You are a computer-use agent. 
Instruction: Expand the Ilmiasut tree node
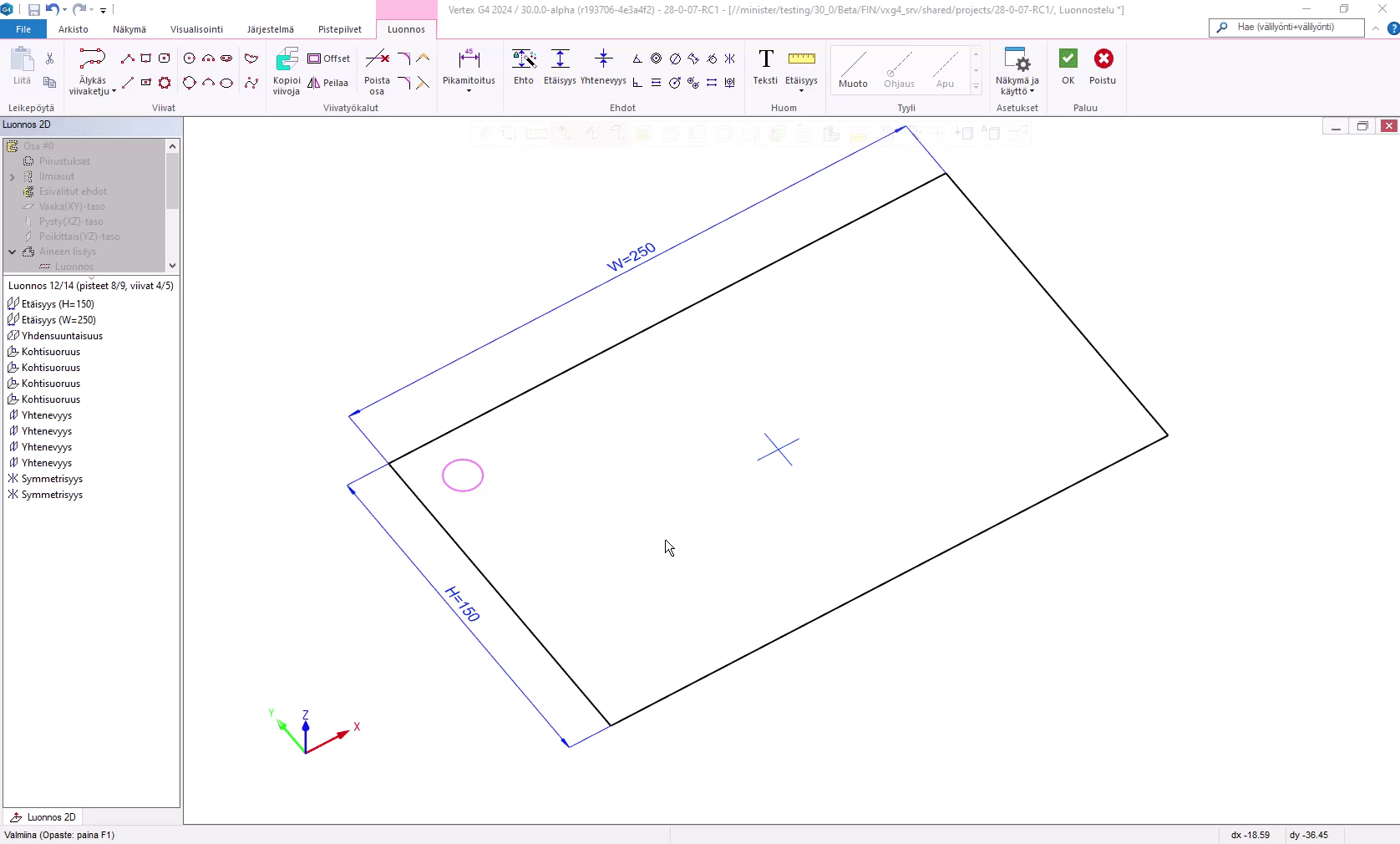13,177
